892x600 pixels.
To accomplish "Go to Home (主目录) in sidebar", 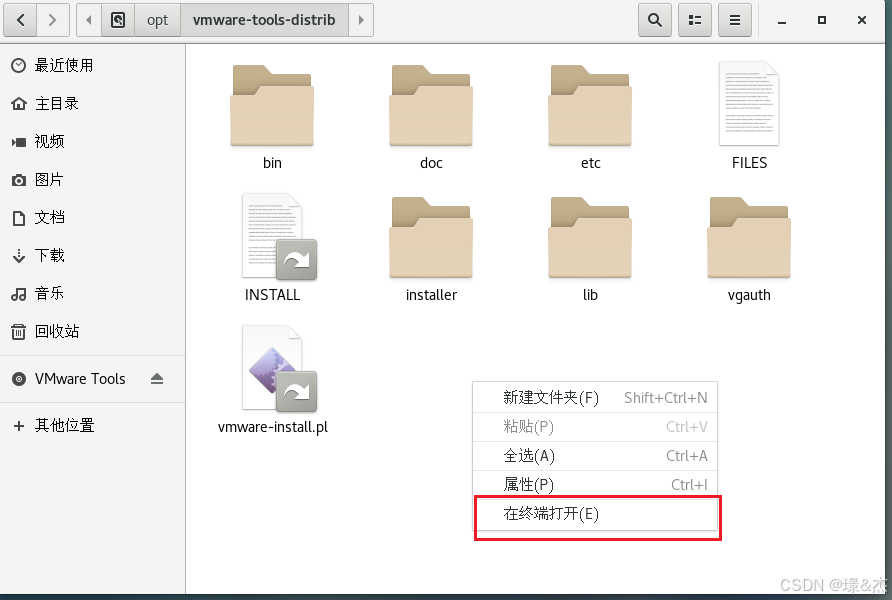I will tap(93, 104).
